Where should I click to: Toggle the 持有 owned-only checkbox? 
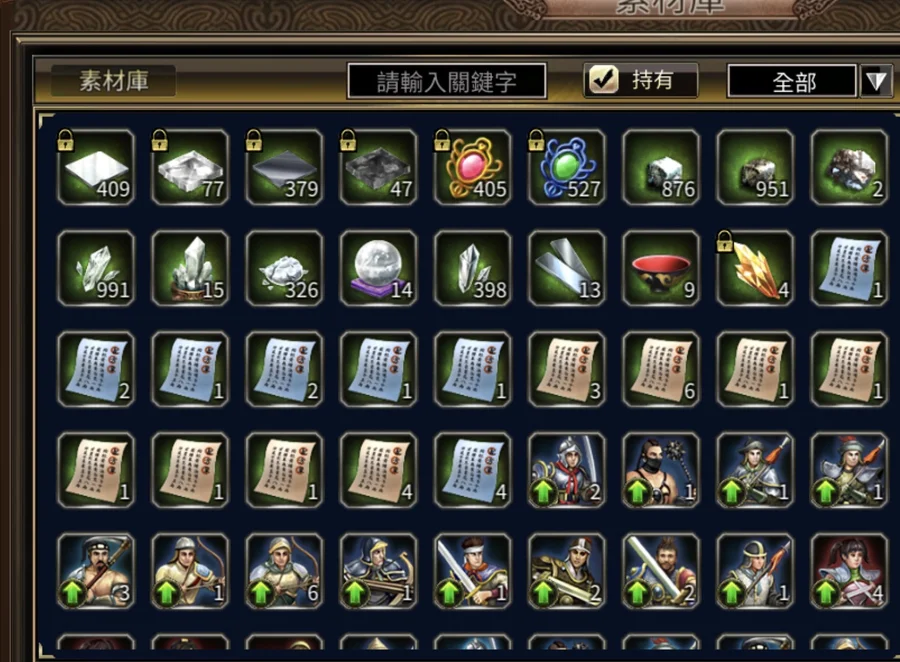point(604,80)
